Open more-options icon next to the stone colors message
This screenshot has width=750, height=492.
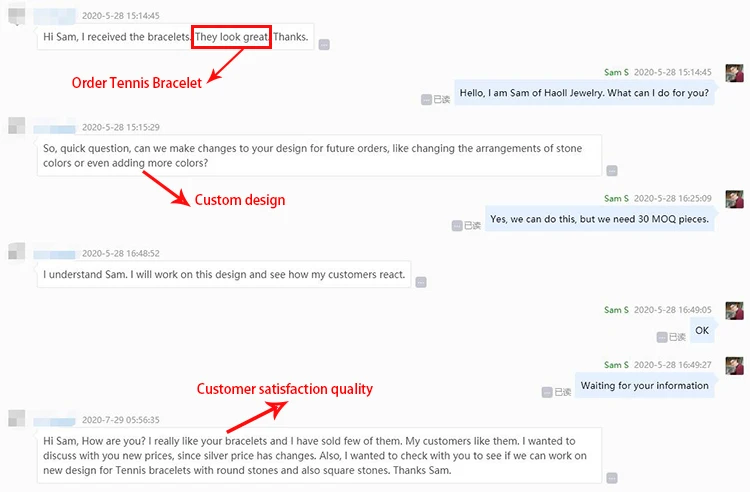pos(612,171)
